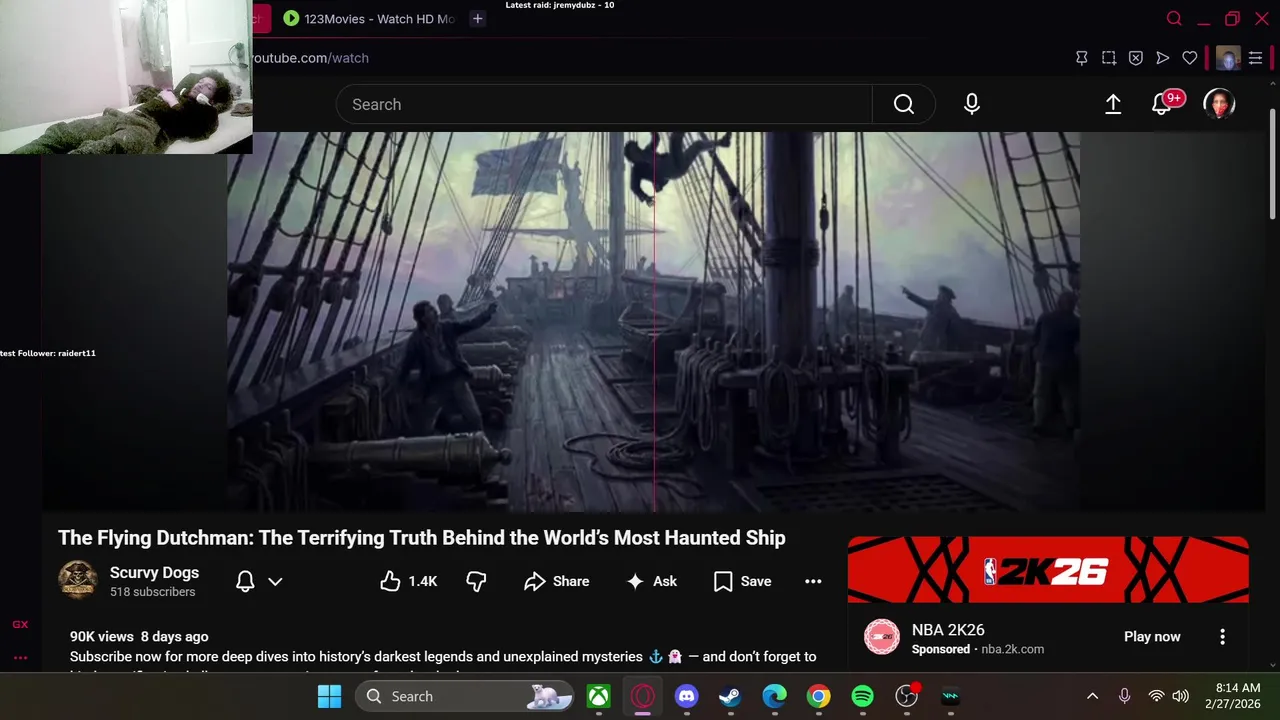
Task: Click the NBA 2K ad logo icon
Action: point(882,637)
